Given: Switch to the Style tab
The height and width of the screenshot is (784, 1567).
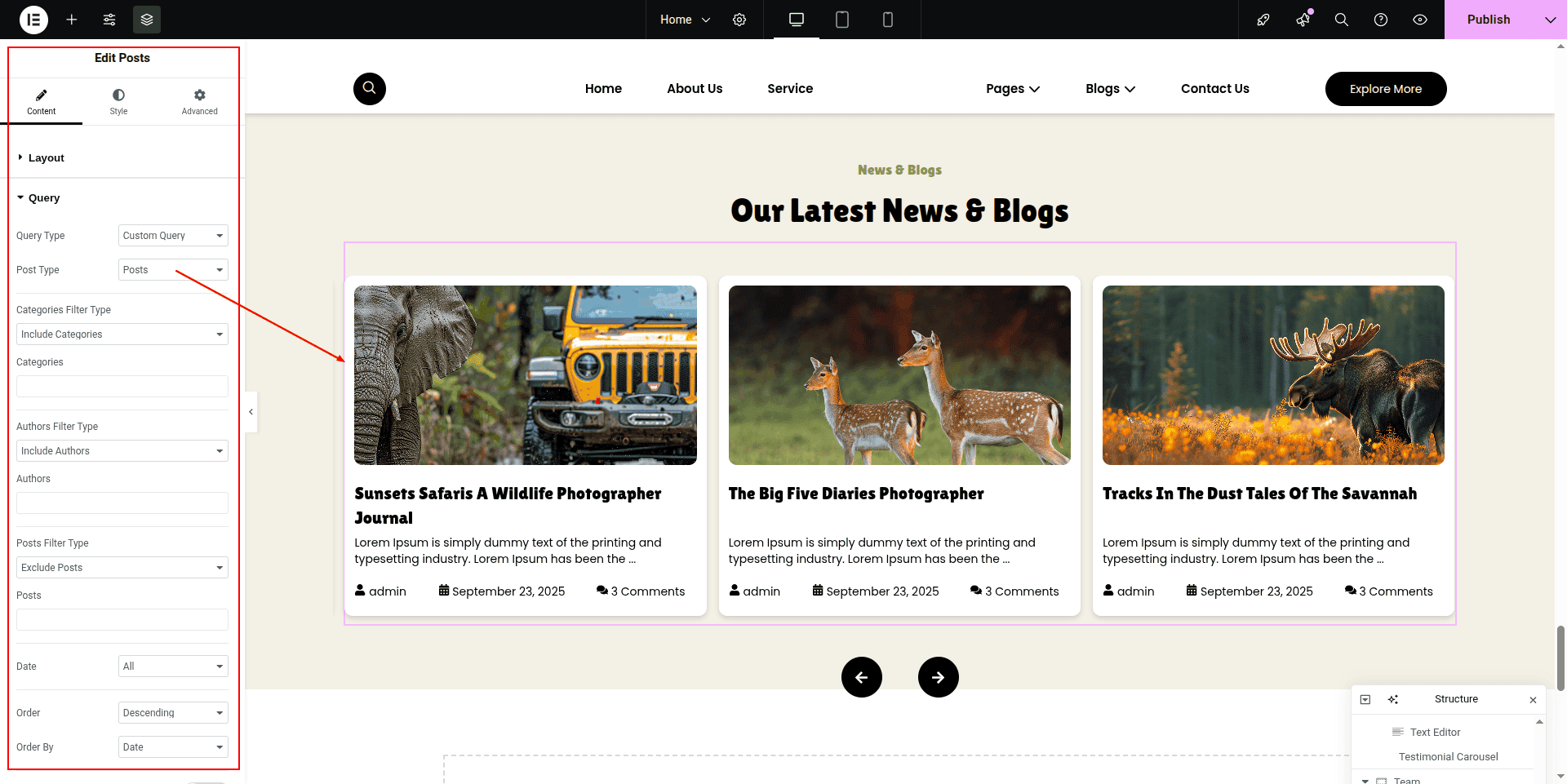Looking at the screenshot, I should [x=118, y=102].
